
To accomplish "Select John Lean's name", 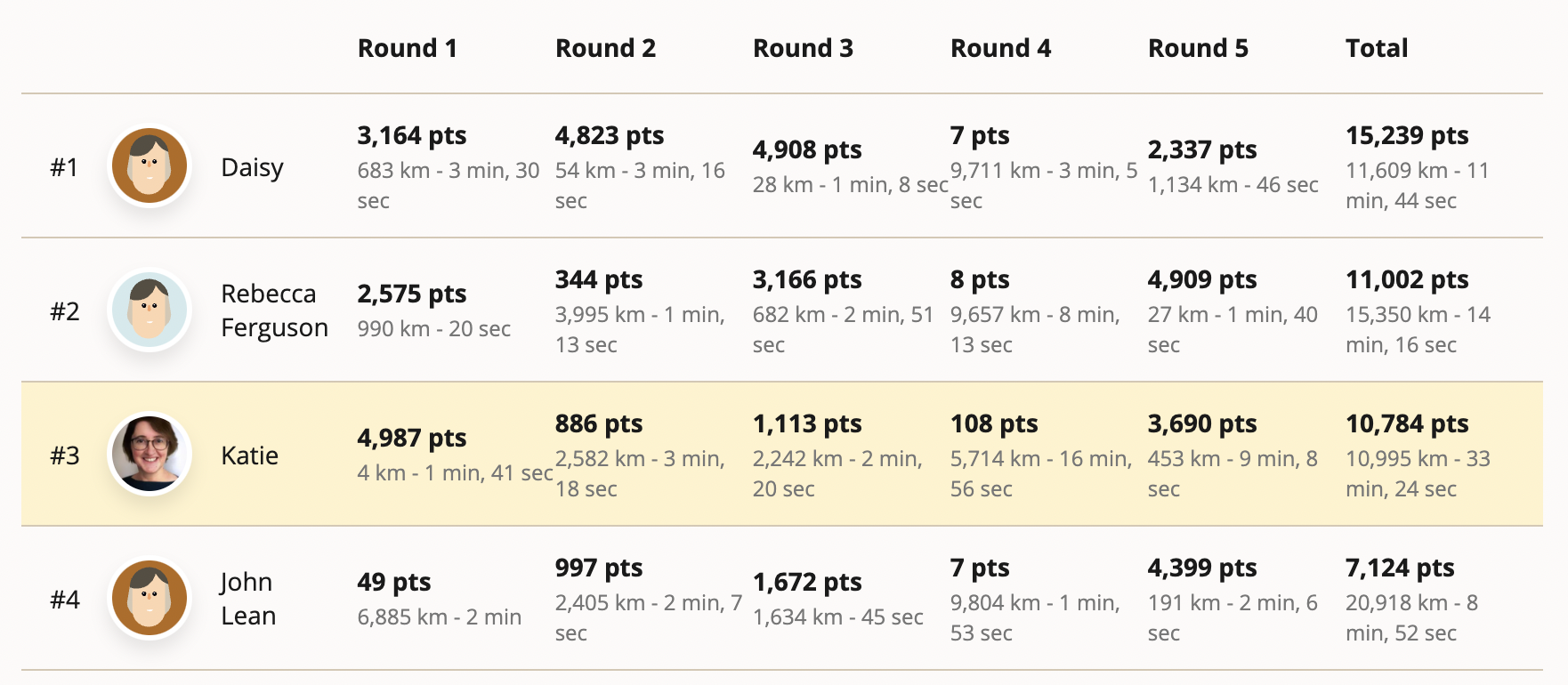I will point(248,599).
